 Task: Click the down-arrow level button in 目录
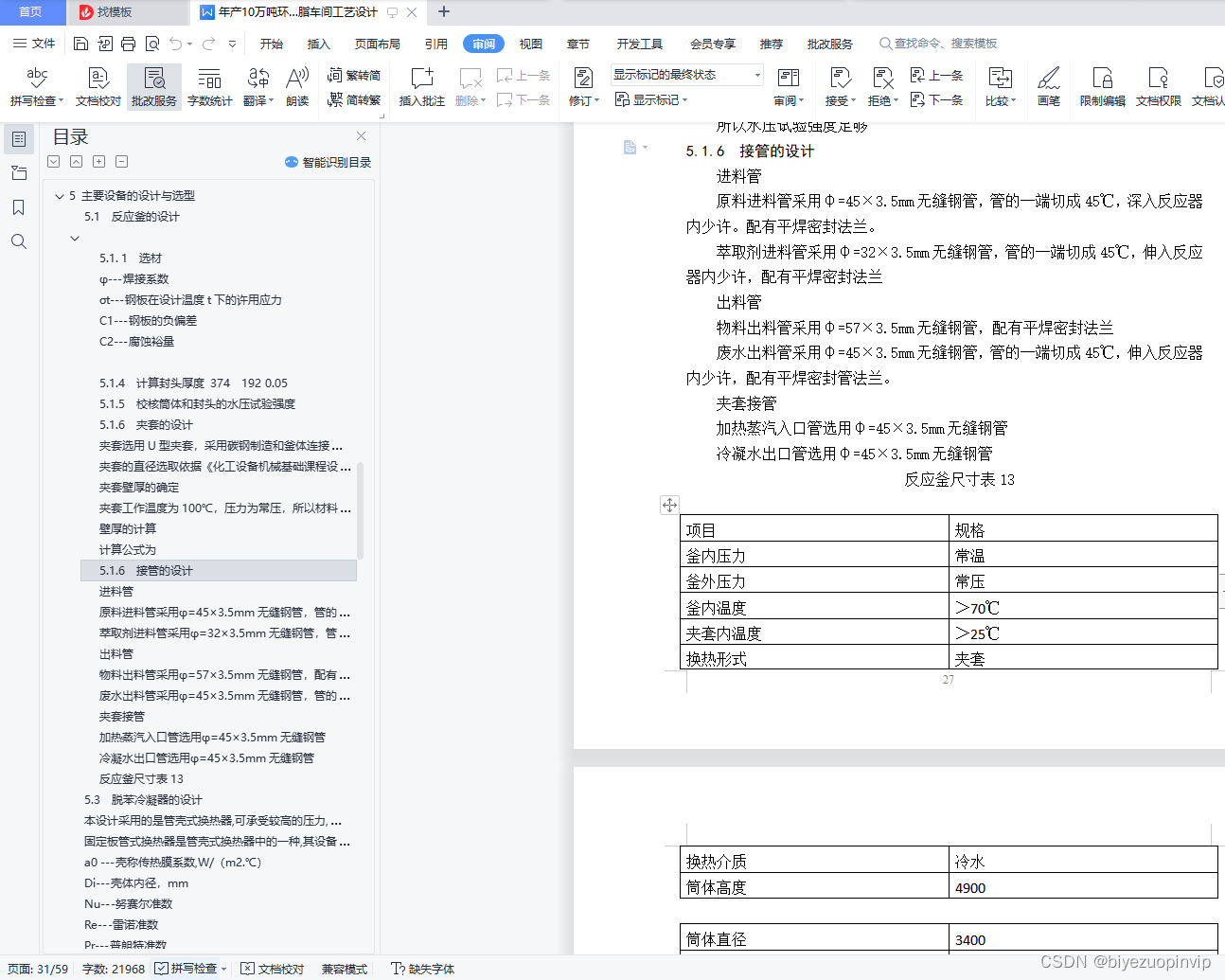(x=53, y=162)
